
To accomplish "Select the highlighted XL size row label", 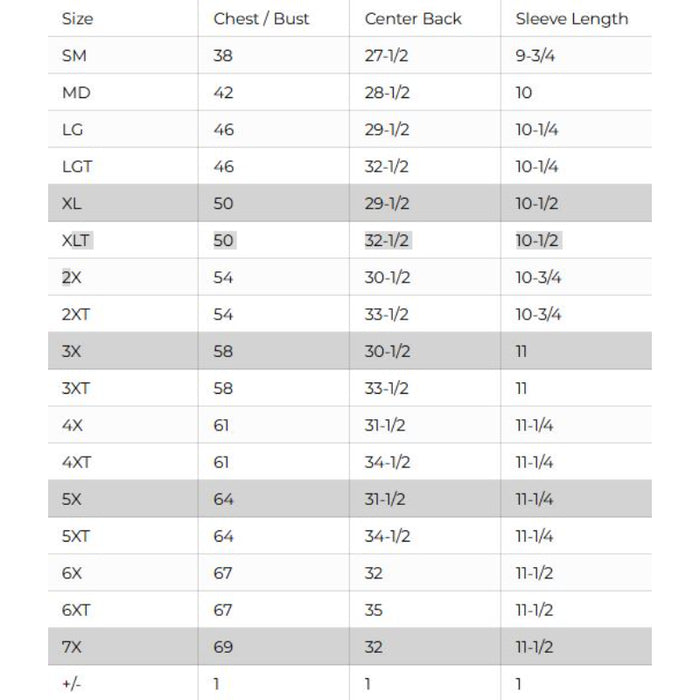I will [72, 204].
